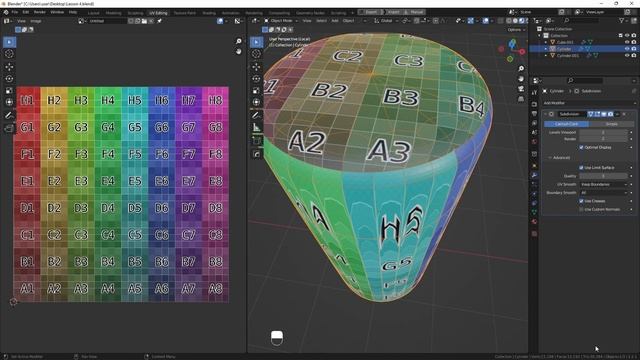Toggle Collection visibility eye icon
Screen dimensions: 640x360
[x=627, y=36]
